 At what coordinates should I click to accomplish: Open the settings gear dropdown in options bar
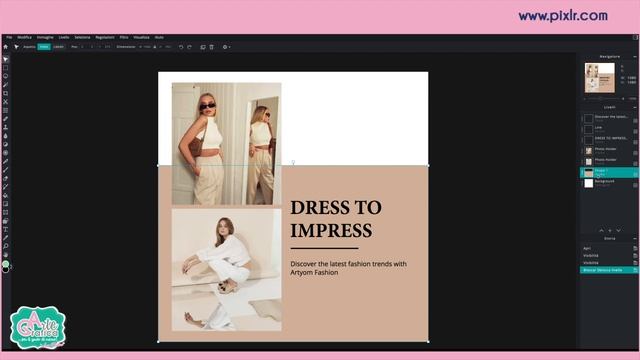point(226,47)
